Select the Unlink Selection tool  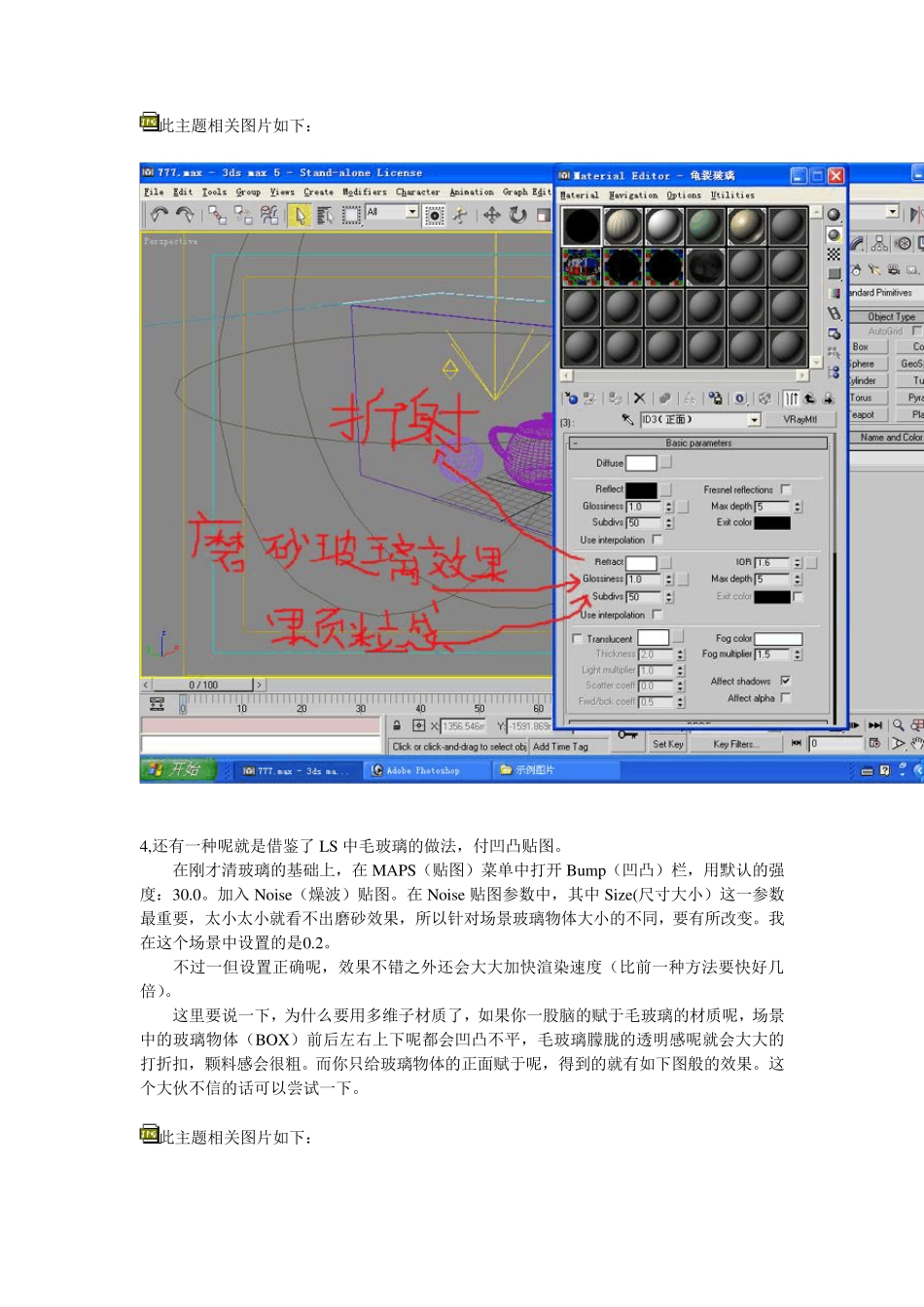pos(242,214)
